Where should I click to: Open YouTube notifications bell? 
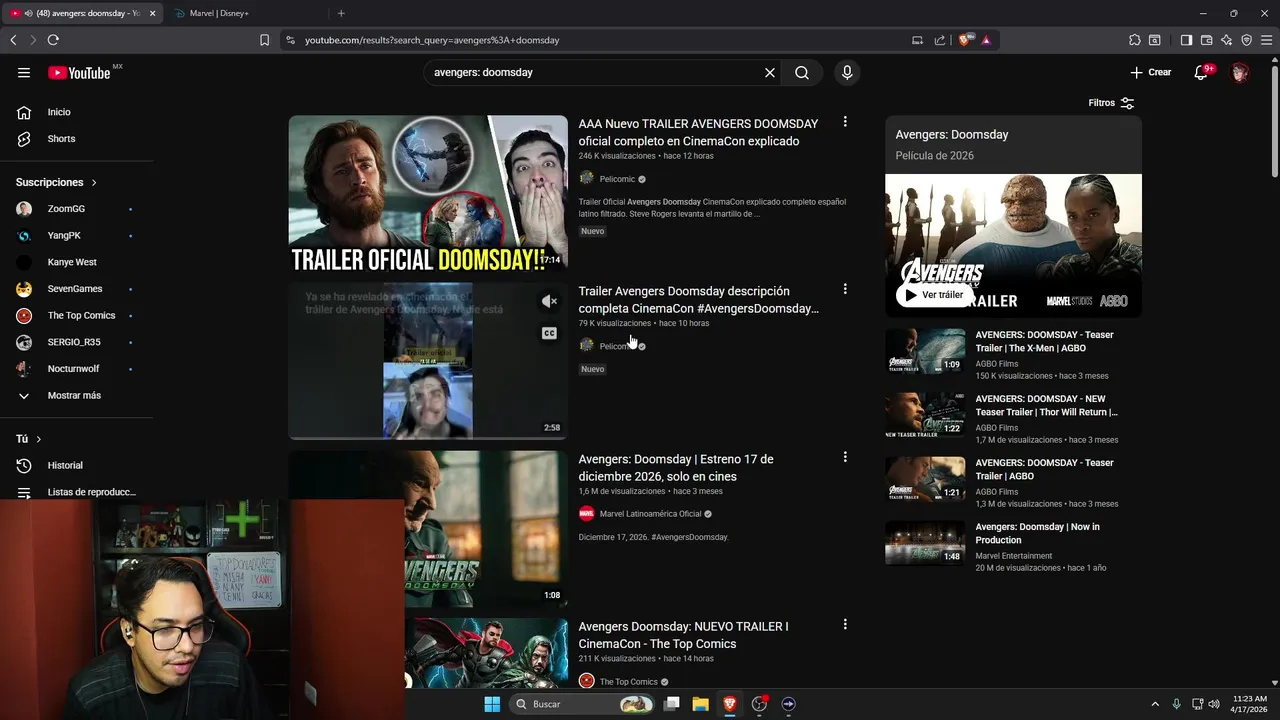(x=1202, y=72)
